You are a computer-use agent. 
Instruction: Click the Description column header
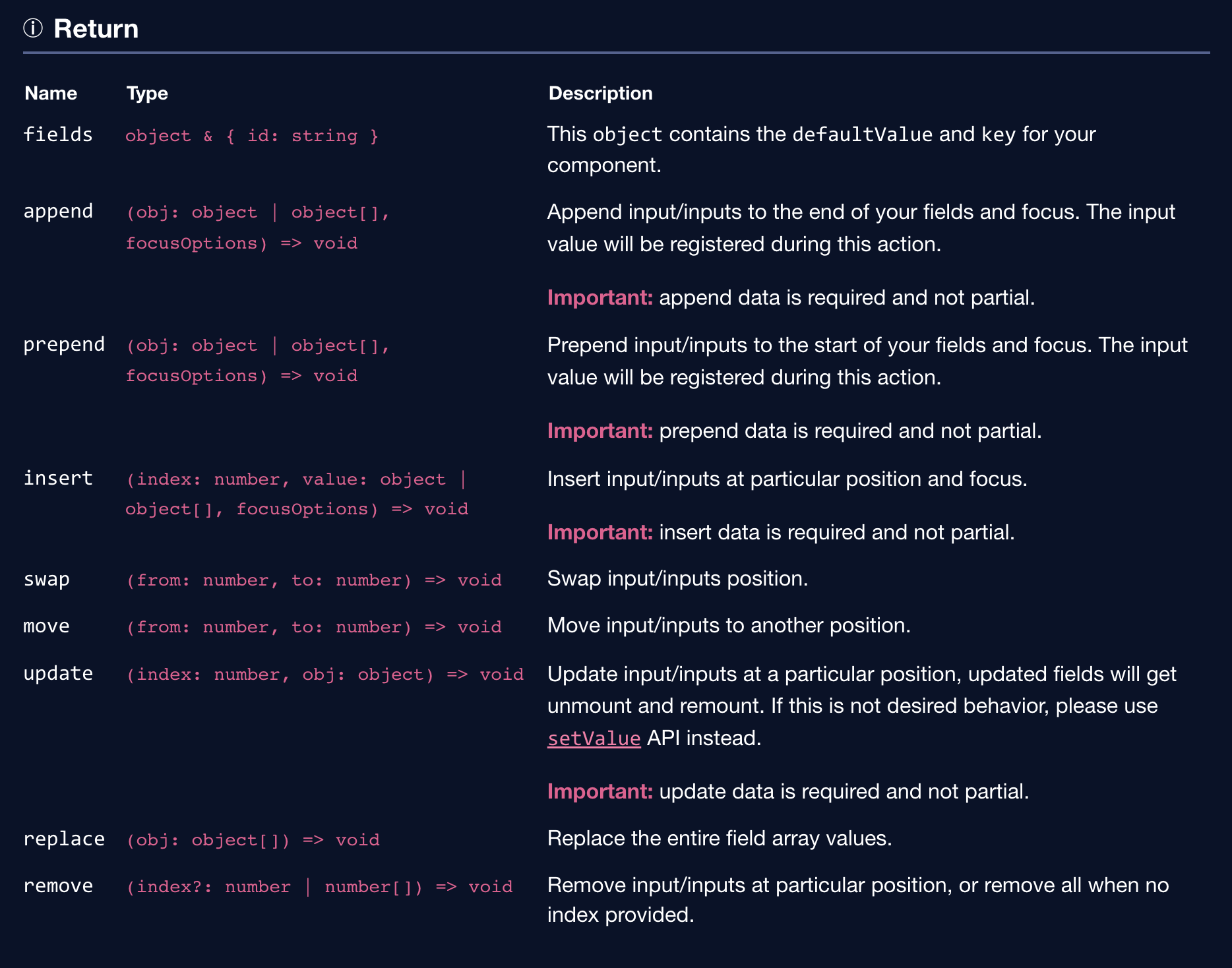(x=600, y=93)
